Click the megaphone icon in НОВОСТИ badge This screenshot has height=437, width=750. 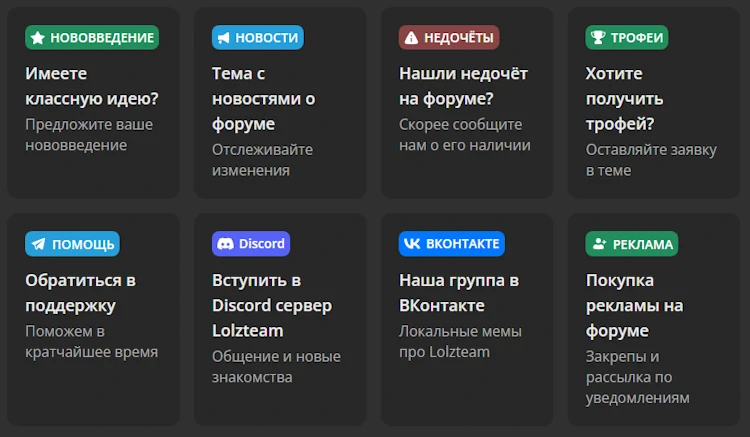[x=223, y=38]
